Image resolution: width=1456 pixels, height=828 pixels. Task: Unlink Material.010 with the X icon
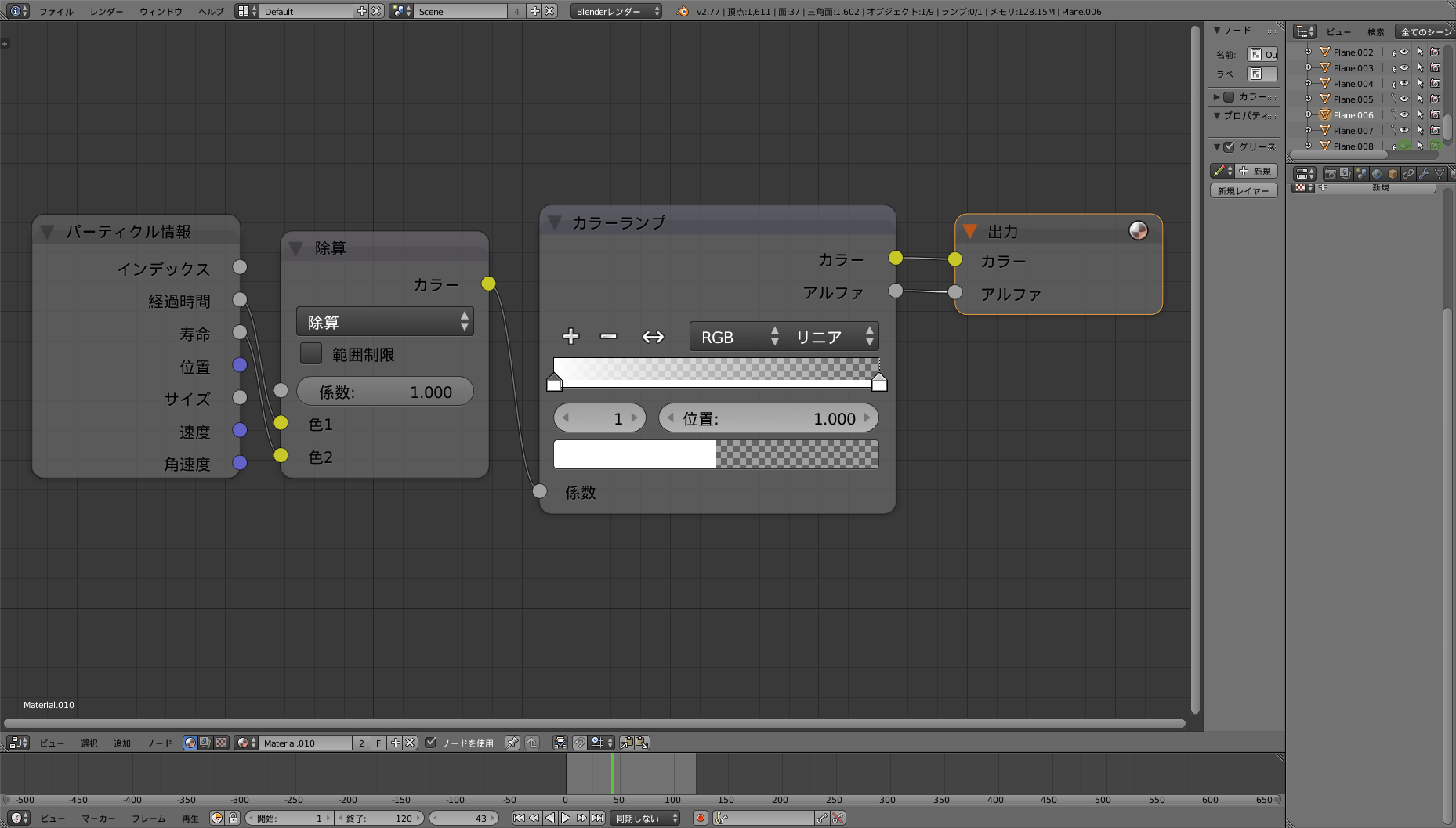click(410, 743)
